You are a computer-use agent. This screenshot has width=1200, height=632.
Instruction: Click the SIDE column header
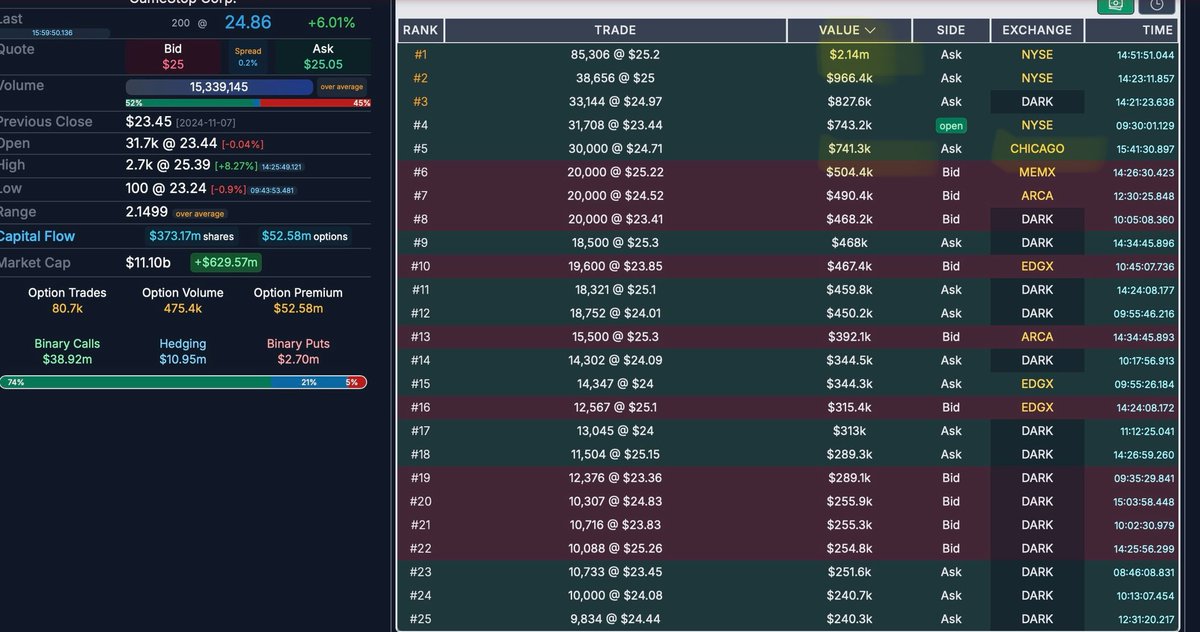click(951, 30)
